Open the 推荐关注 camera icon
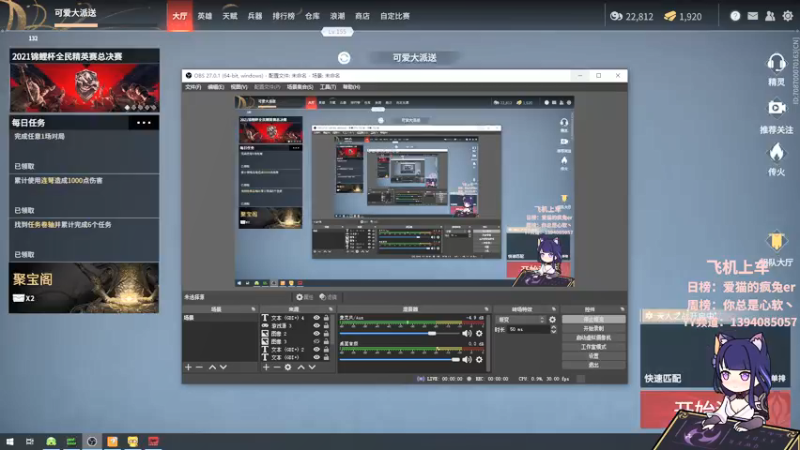 point(776,108)
